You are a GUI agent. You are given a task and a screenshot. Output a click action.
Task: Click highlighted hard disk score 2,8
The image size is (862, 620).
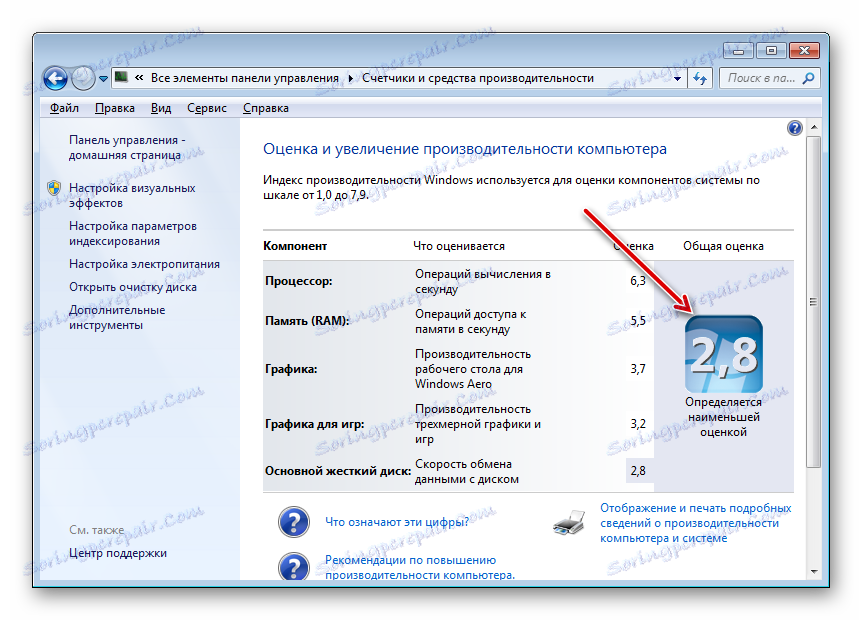(639, 471)
